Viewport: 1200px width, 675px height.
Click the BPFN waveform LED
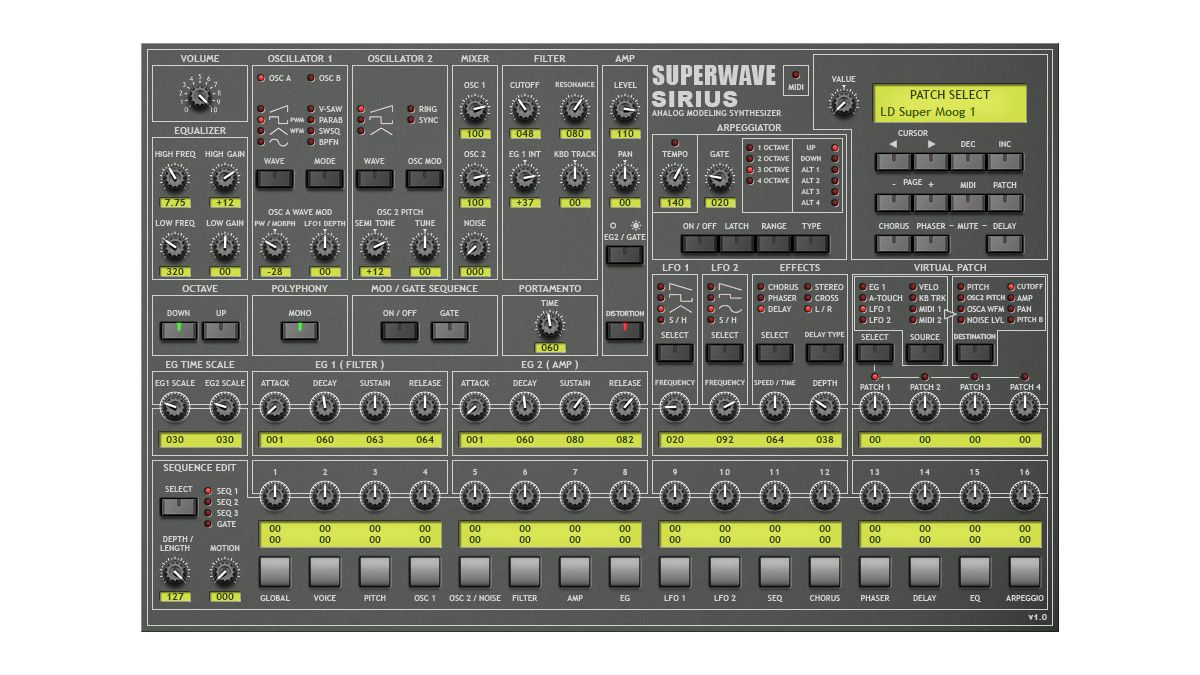pyautogui.click(x=311, y=143)
